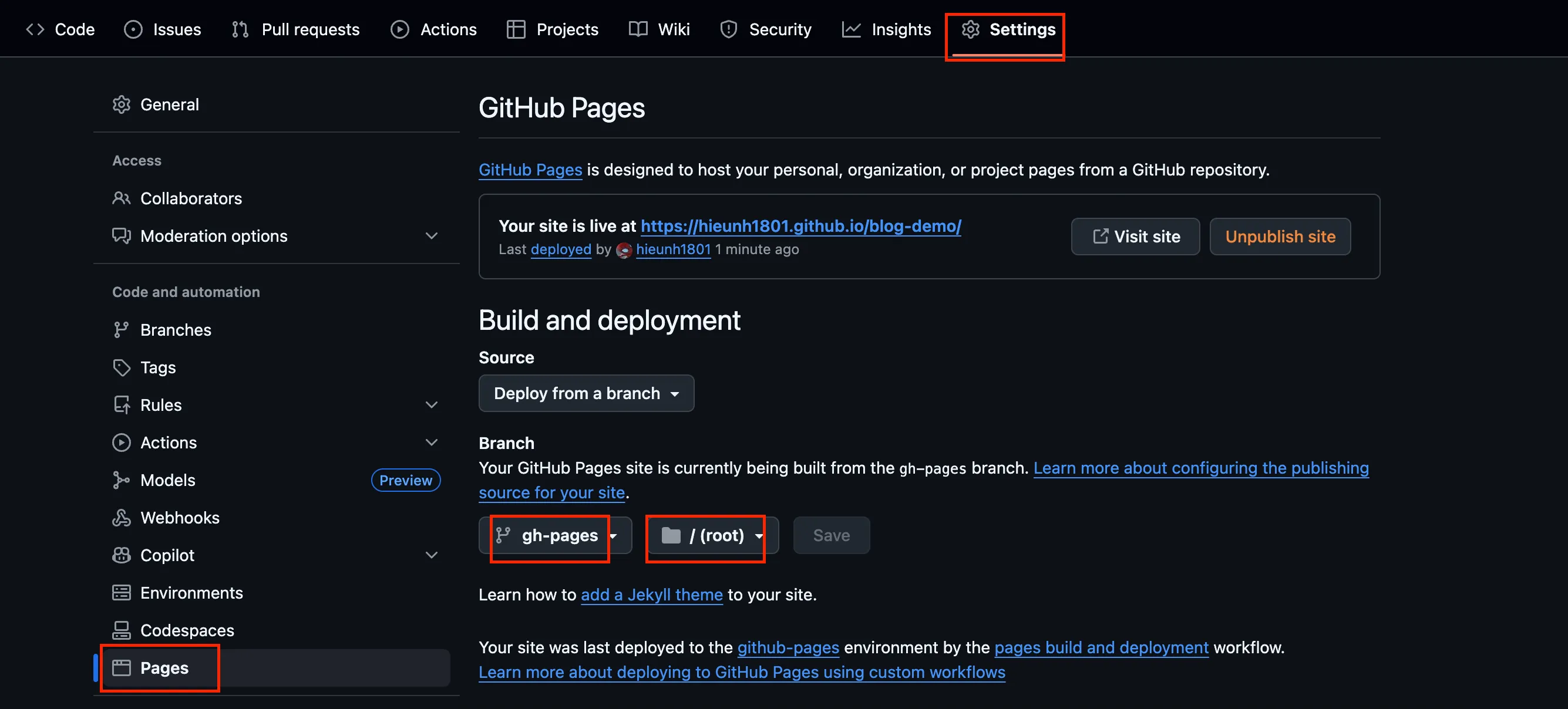1568x709 pixels.
Task: Go to the Issues tab
Action: (162, 29)
